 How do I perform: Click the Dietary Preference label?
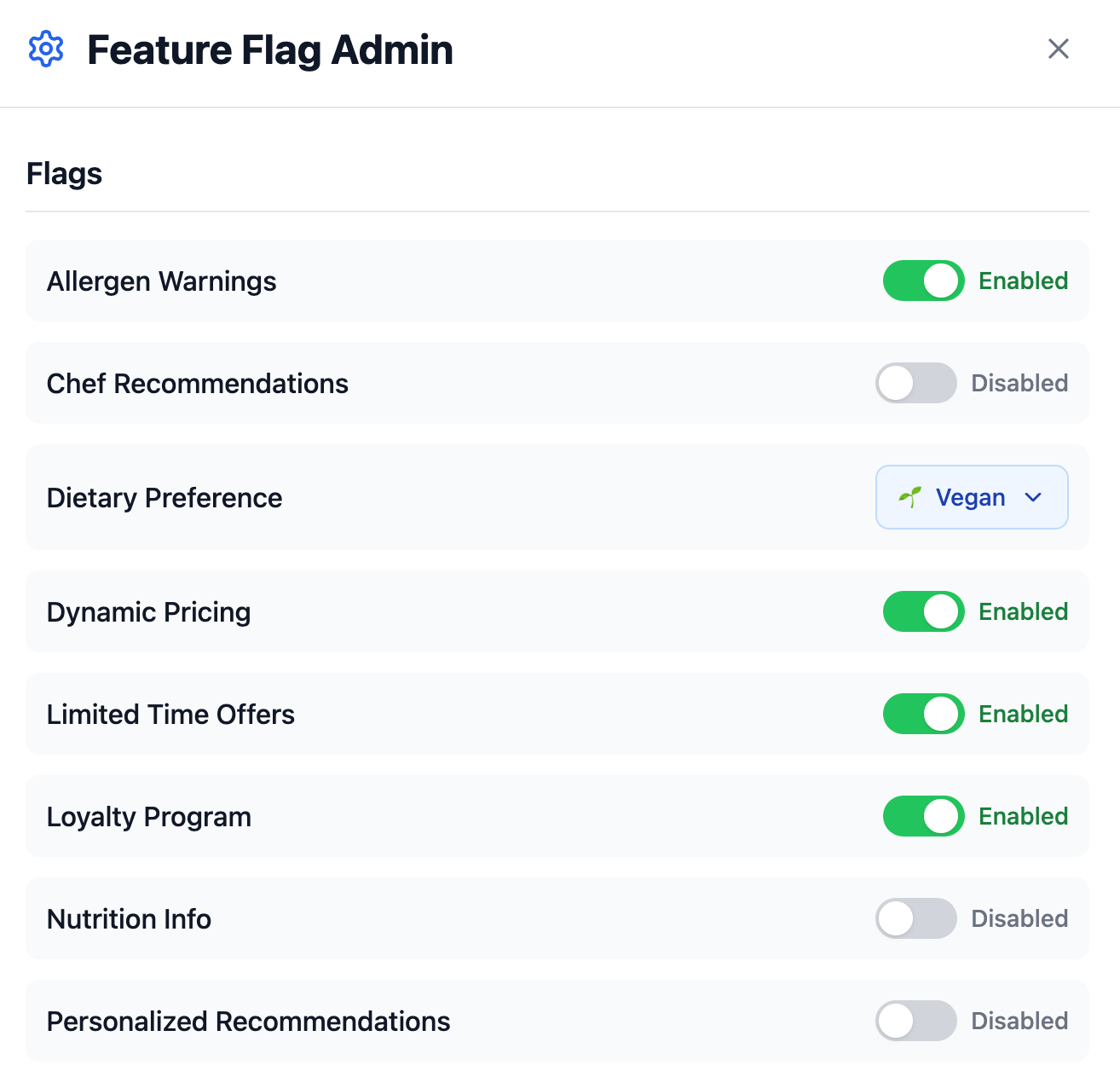[x=165, y=497]
